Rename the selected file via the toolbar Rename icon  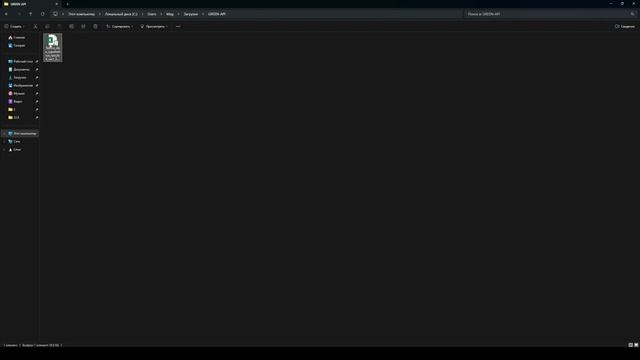[x=71, y=27]
